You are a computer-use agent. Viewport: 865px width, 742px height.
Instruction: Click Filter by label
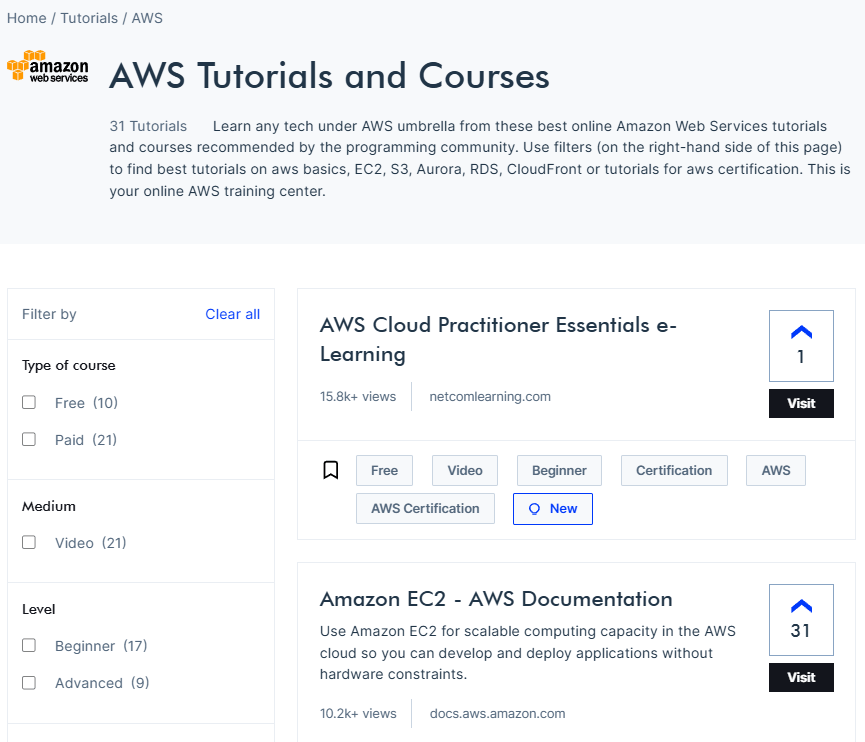point(49,314)
